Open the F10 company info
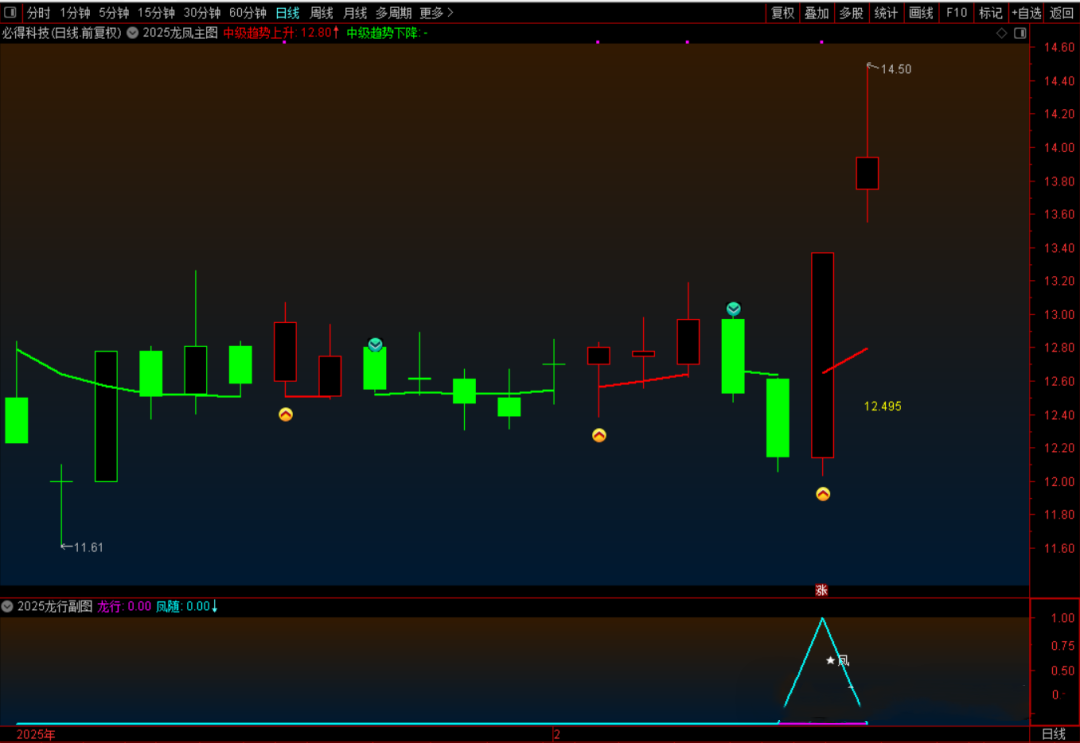The width and height of the screenshot is (1080, 743). [x=956, y=13]
